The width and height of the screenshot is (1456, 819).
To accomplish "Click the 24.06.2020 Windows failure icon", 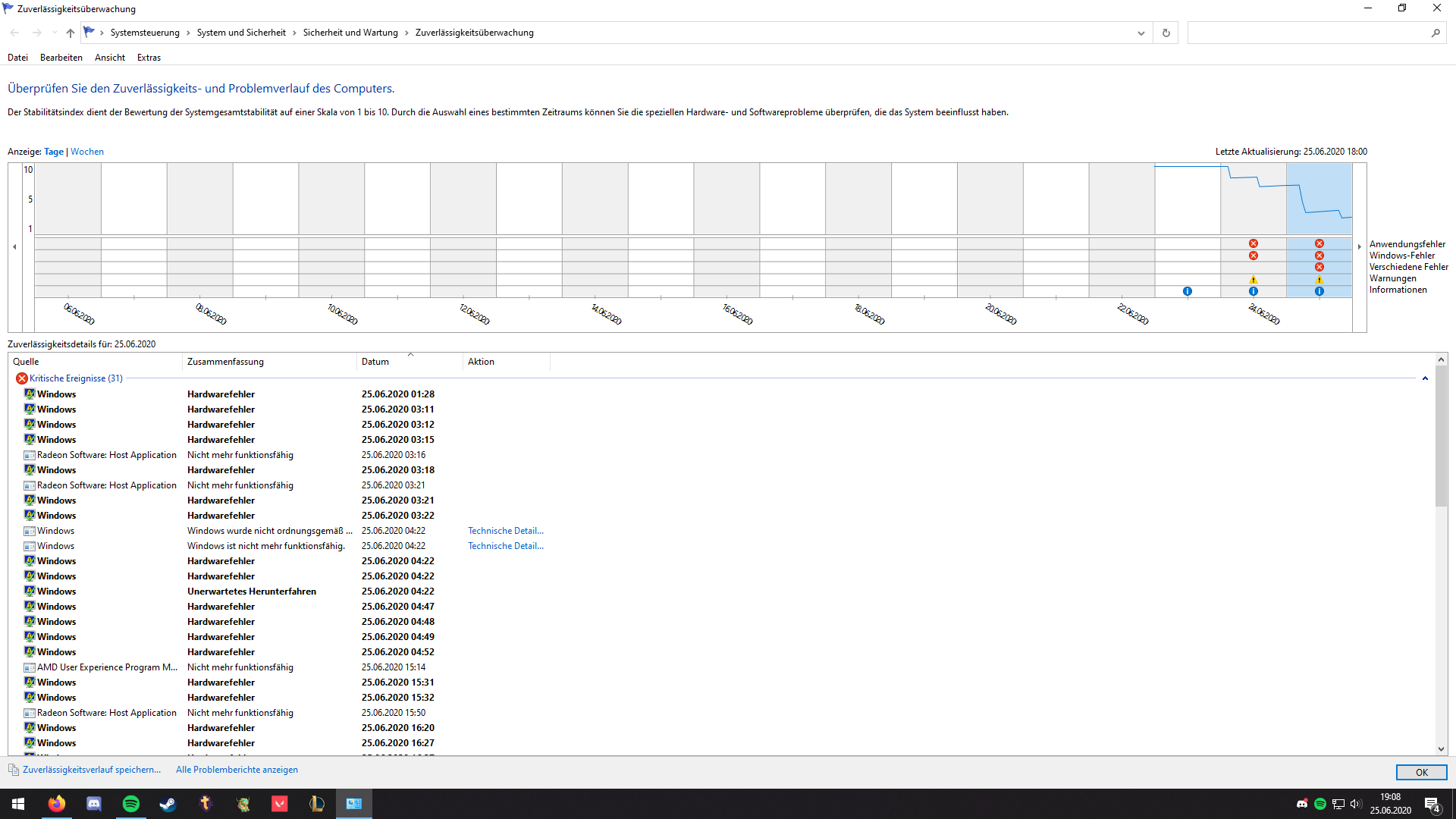I will pyautogui.click(x=1254, y=256).
